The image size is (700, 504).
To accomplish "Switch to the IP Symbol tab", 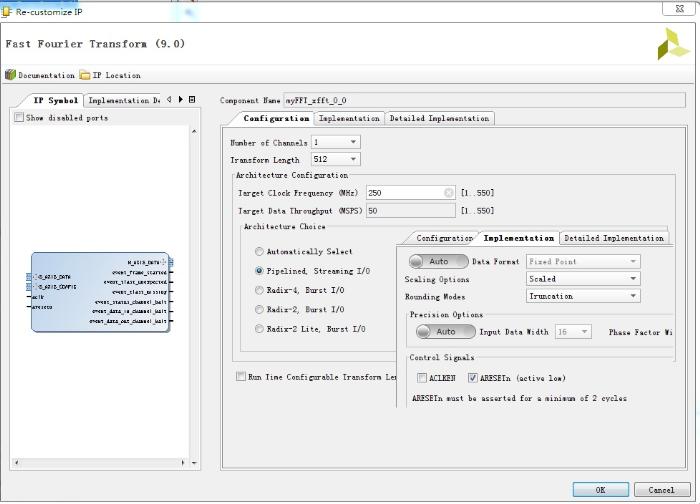I will click(55, 100).
